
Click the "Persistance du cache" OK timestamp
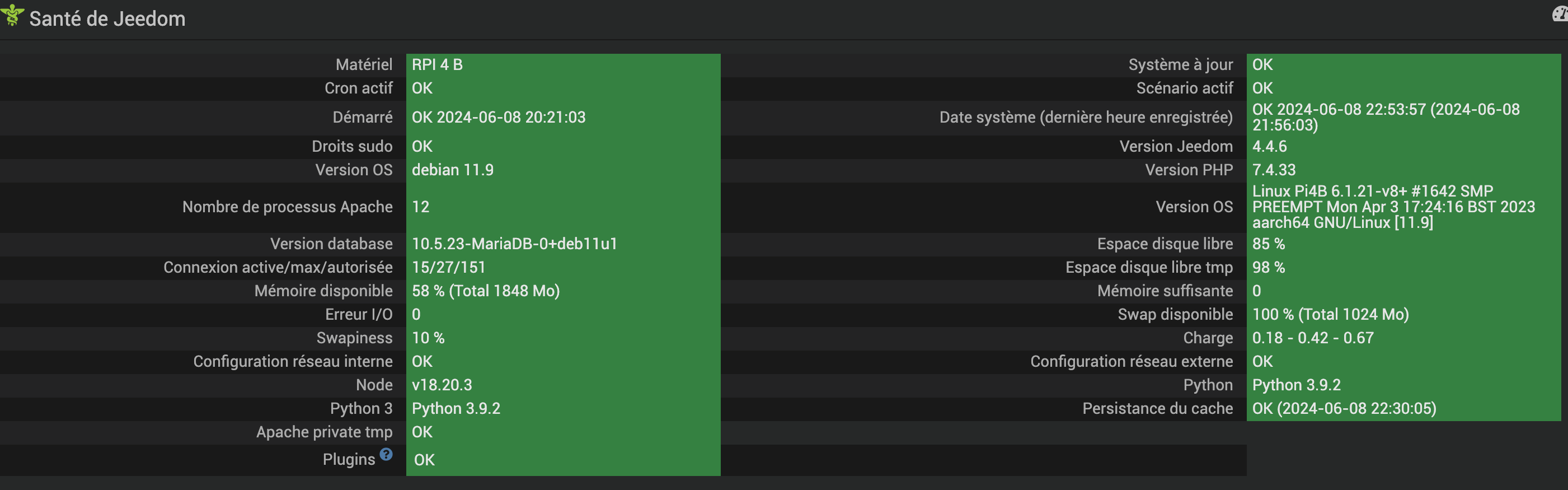[1344, 409]
